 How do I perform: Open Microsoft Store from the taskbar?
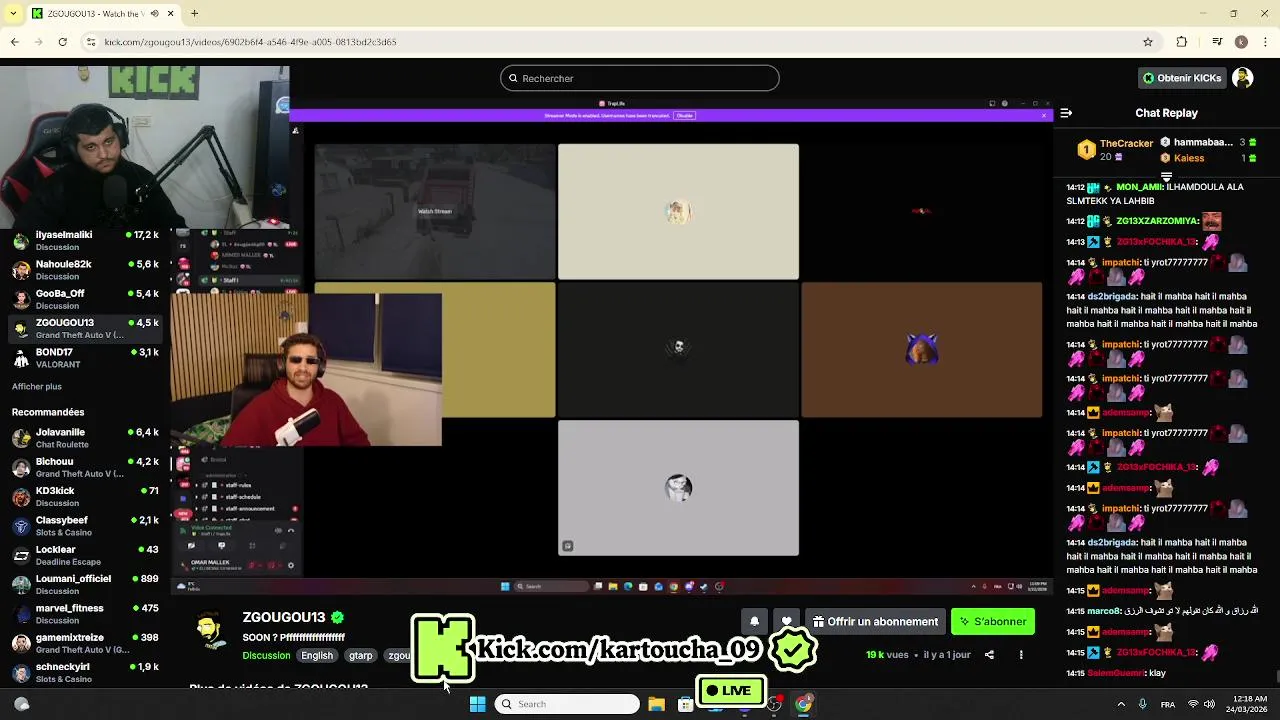685,704
